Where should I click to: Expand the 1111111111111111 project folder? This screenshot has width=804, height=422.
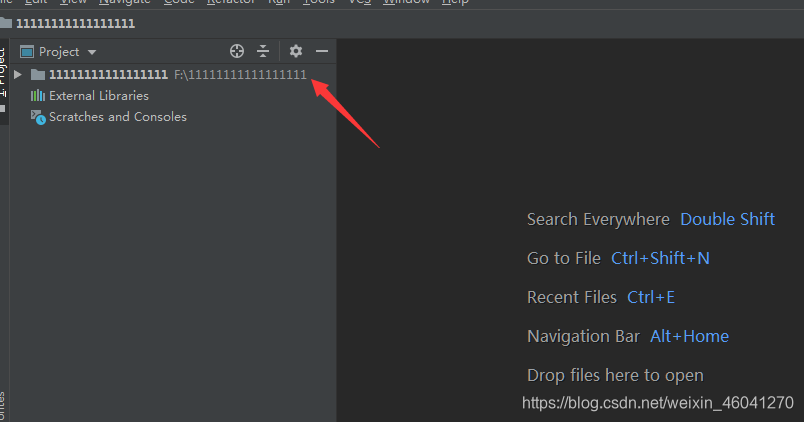click(18, 75)
